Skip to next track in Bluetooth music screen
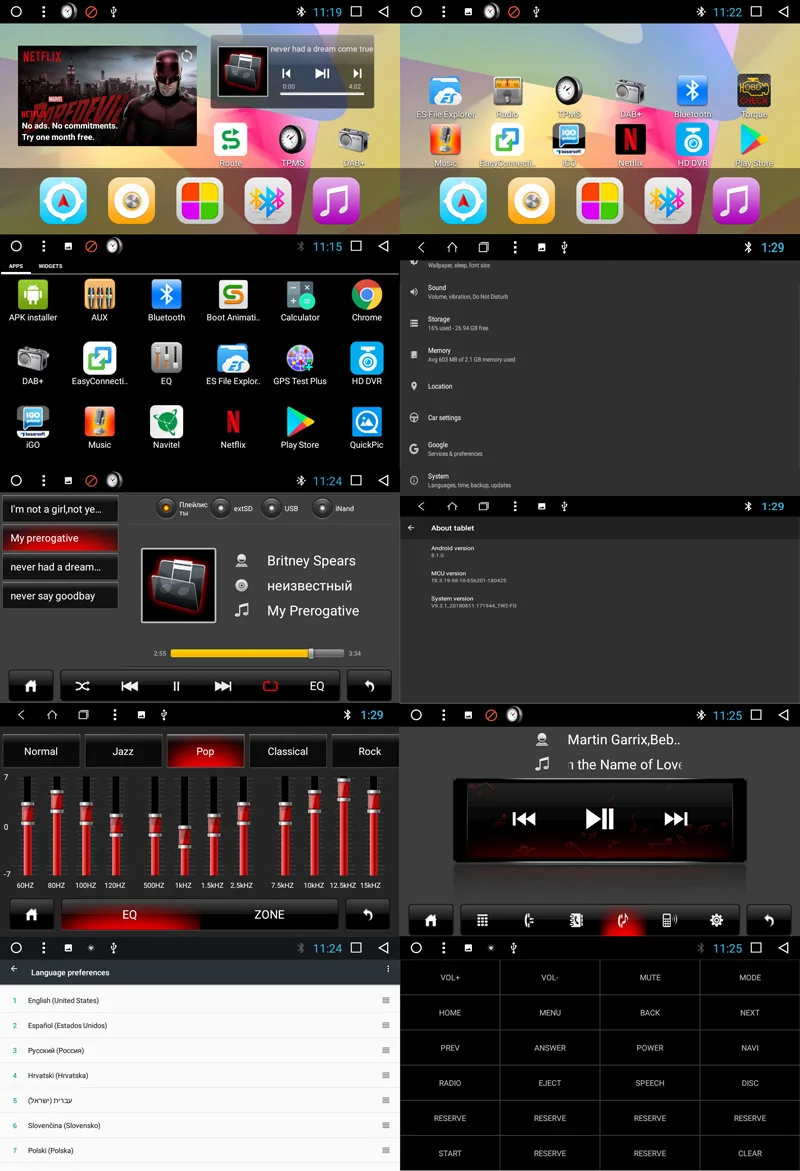Image resolution: width=800 pixels, height=1171 pixels. (676, 819)
